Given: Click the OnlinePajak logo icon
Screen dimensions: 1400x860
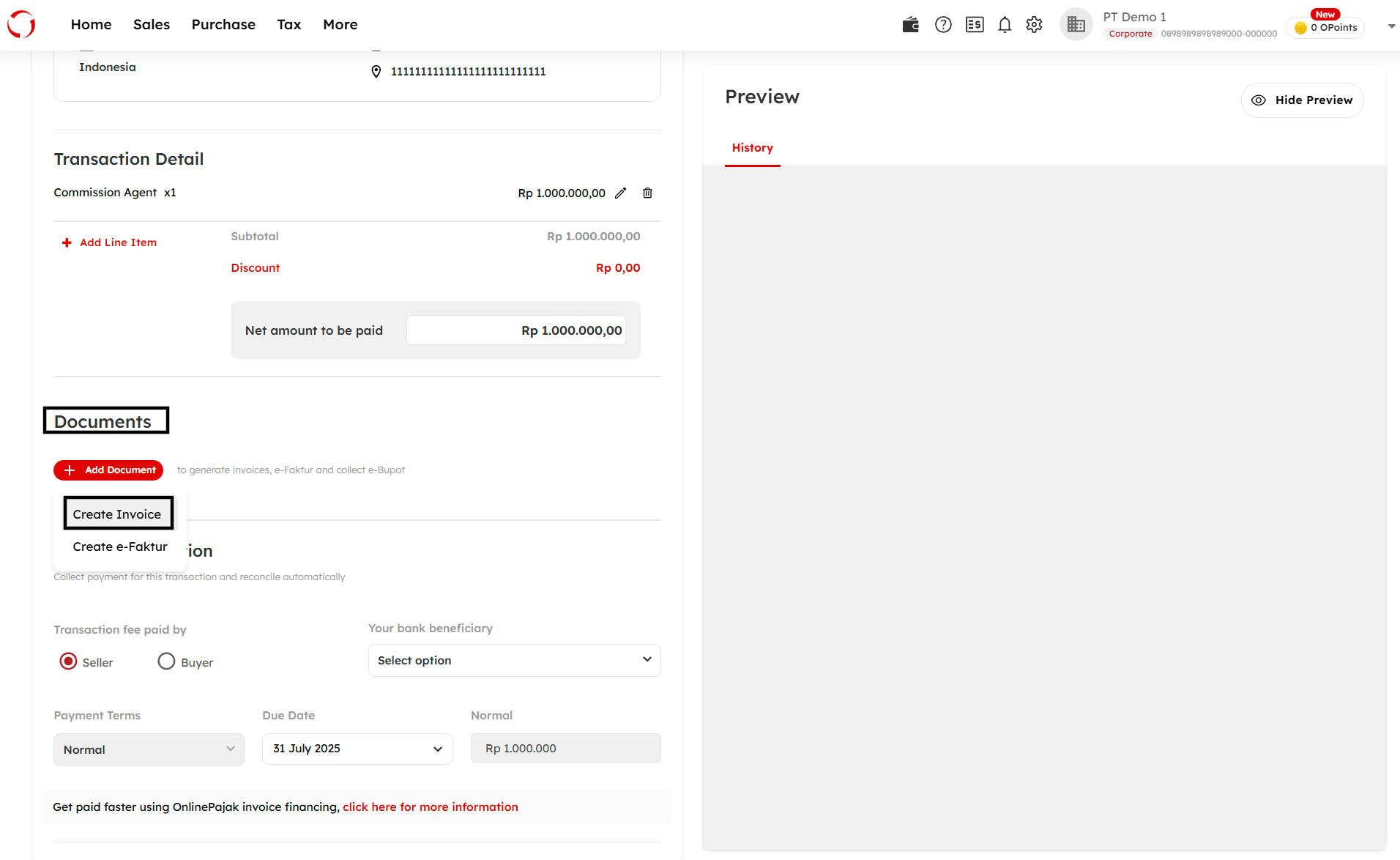Looking at the screenshot, I should point(21,24).
